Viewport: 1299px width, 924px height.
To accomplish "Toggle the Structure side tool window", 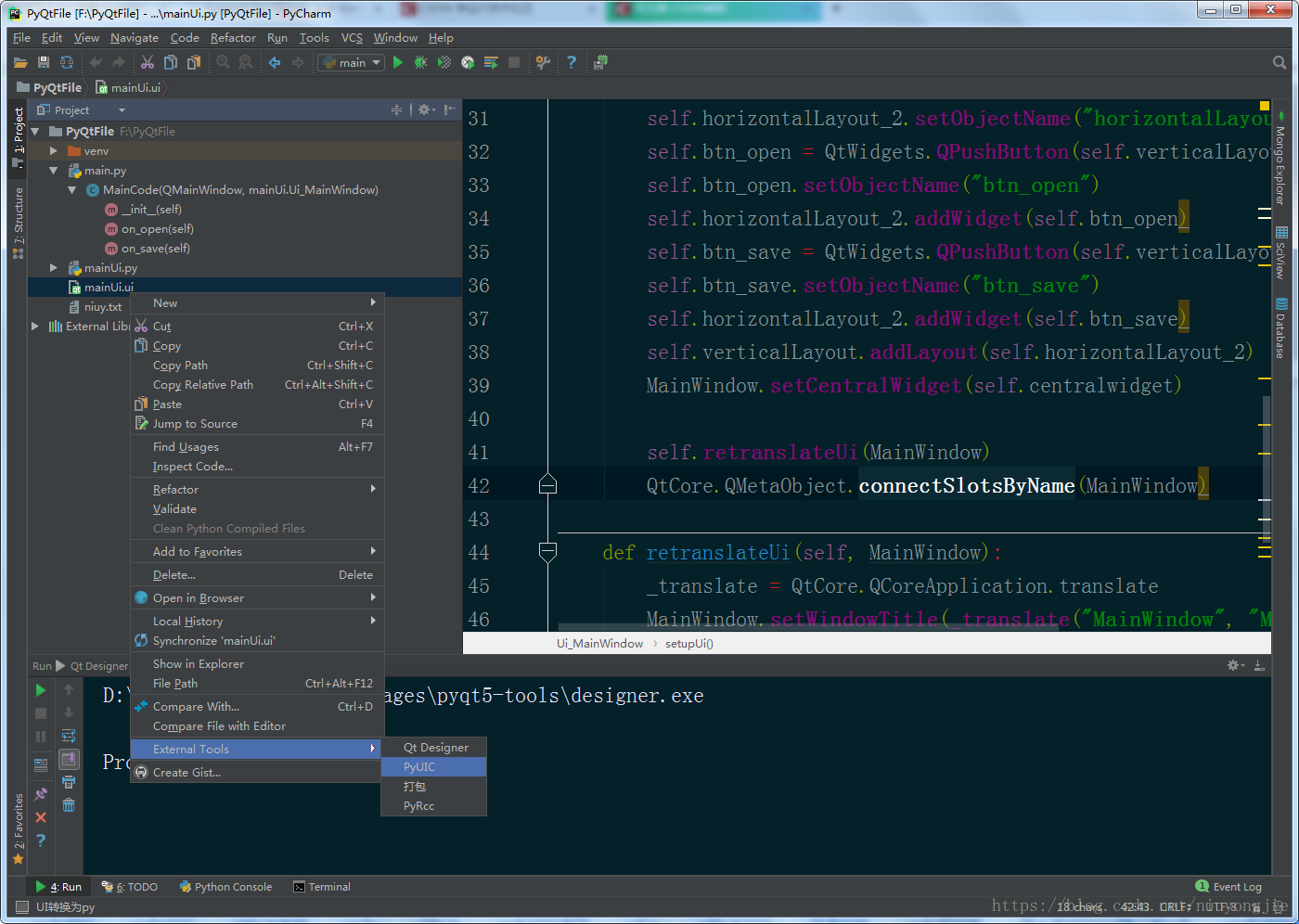I will [18, 224].
